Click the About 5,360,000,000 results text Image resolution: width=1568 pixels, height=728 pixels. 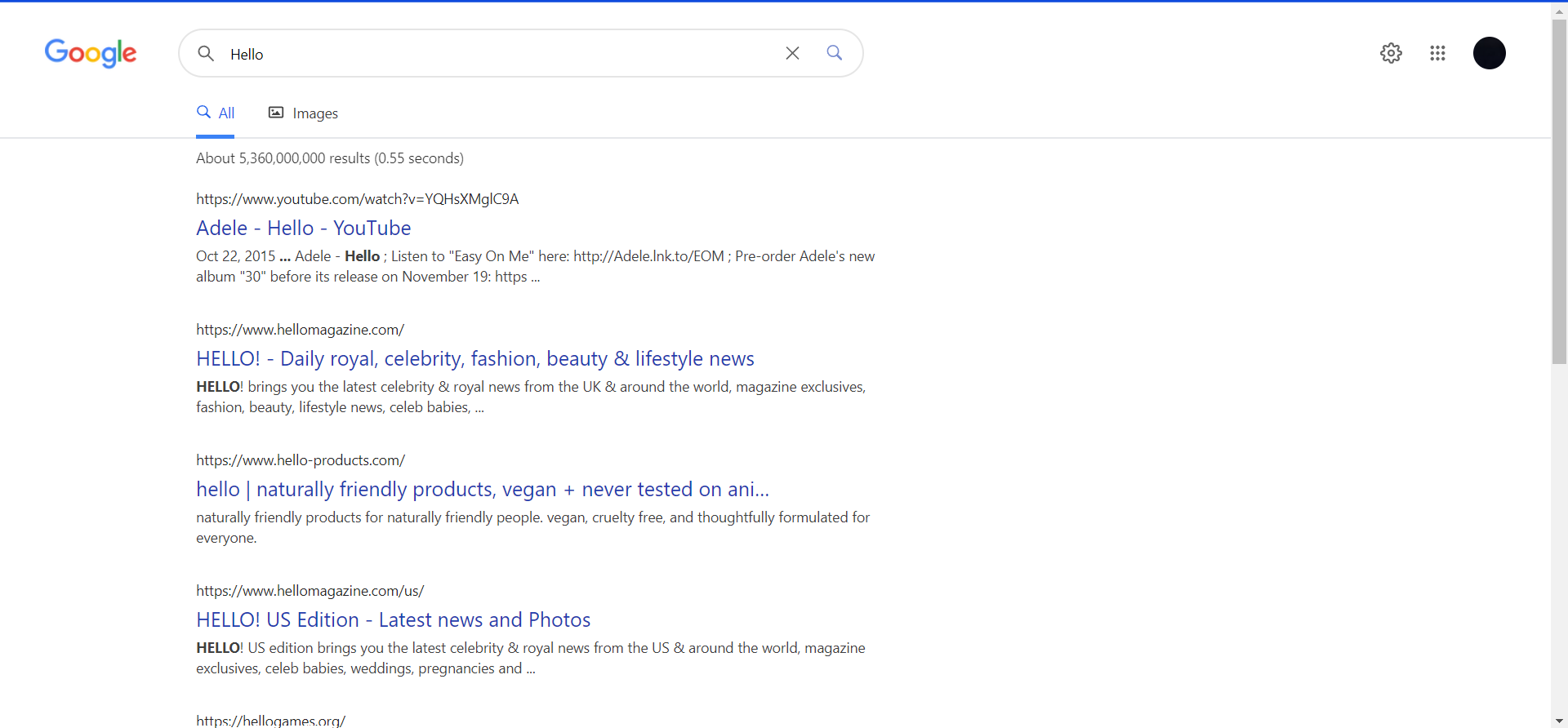330,158
